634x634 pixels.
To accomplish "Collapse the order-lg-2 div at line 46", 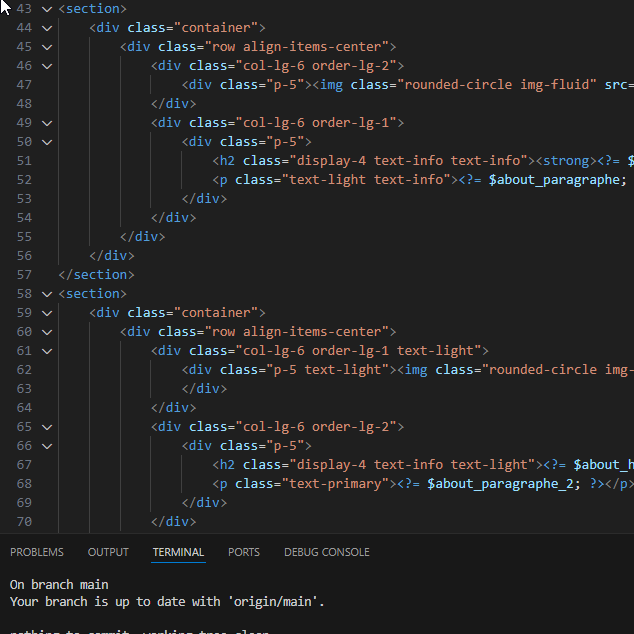I will 47,66.
